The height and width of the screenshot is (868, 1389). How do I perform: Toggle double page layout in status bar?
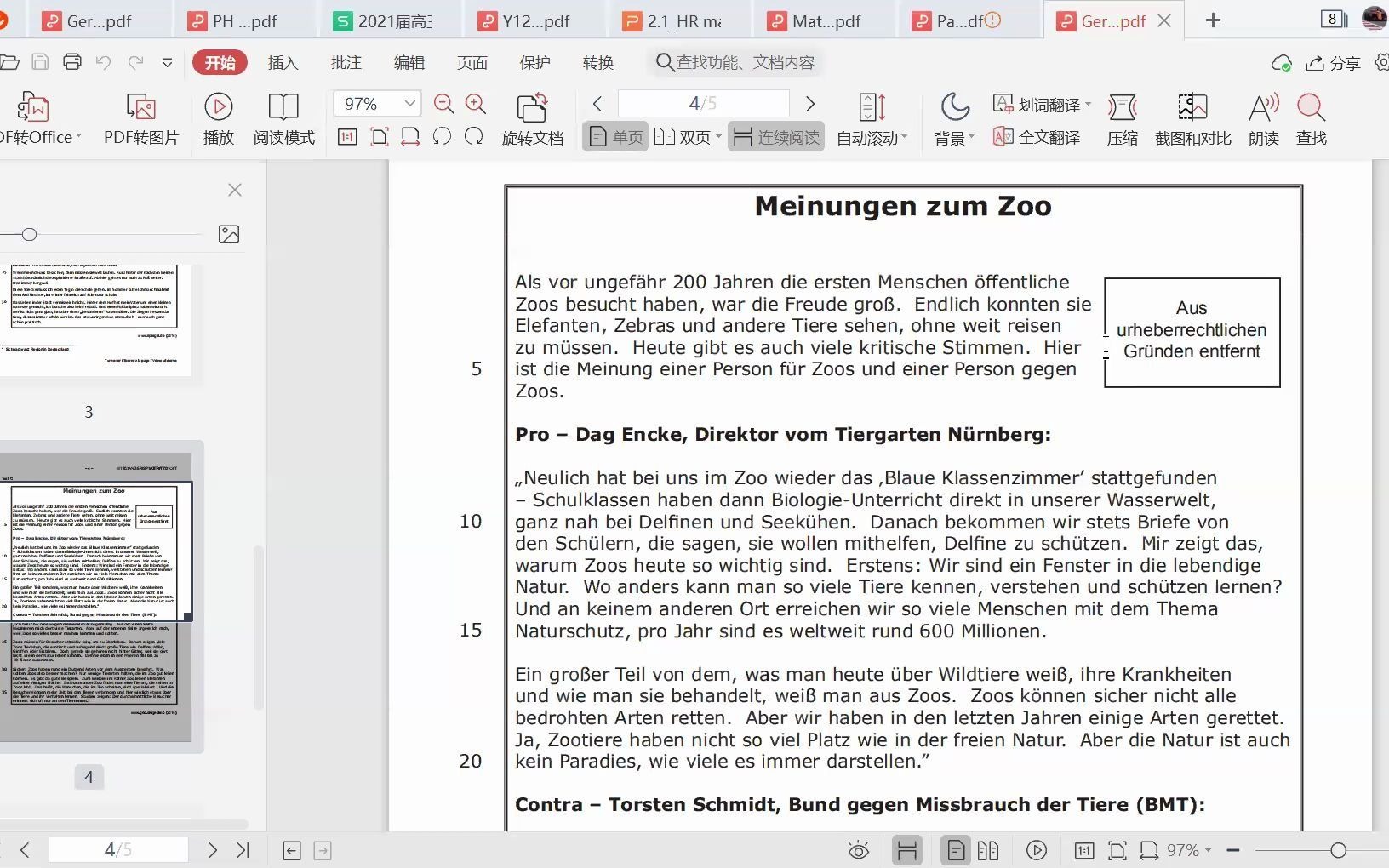[988, 850]
